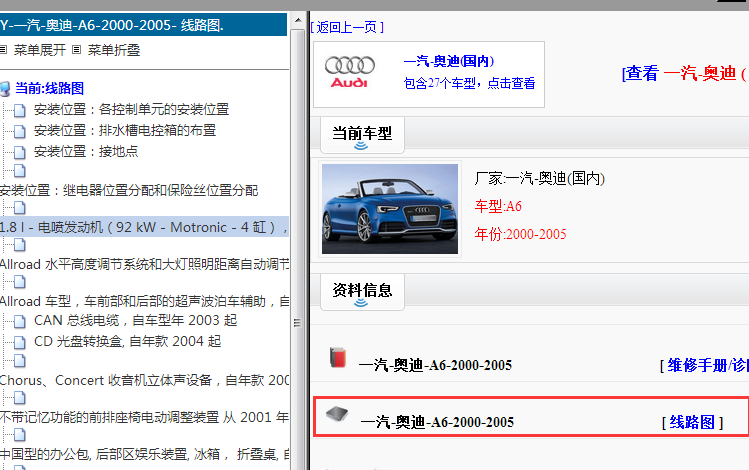Image resolution: width=749 pixels, height=470 pixels.
Task: Click the 菜单折叠 collapse-menu icon
Action: [x=76, y=50]
